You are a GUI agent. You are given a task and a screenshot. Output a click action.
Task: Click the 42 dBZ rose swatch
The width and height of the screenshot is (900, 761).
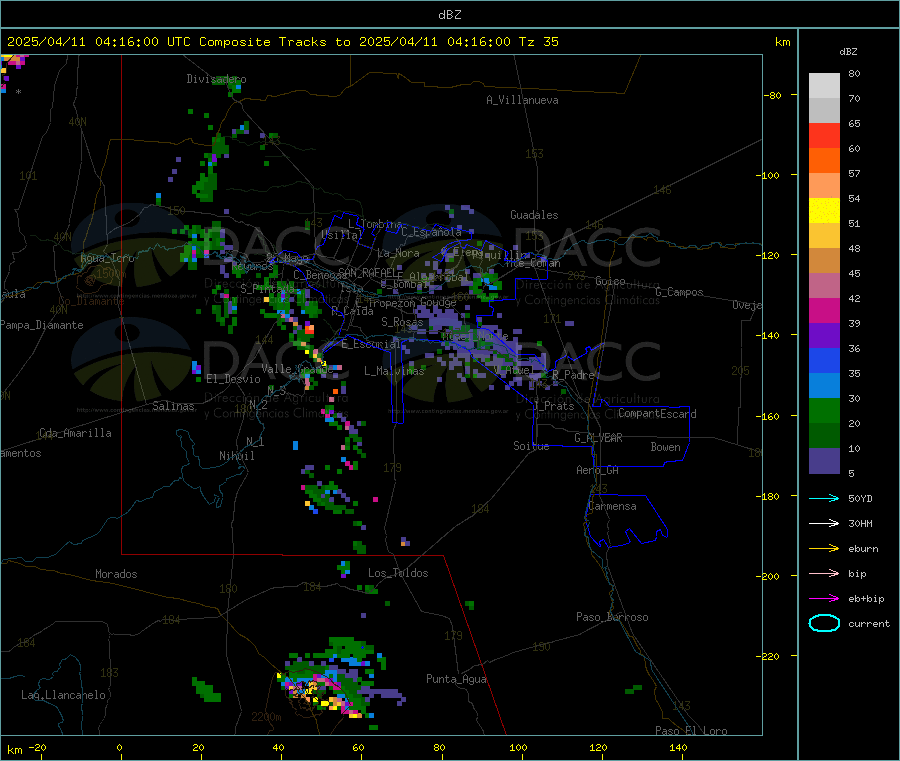click(x=824, y=285)
